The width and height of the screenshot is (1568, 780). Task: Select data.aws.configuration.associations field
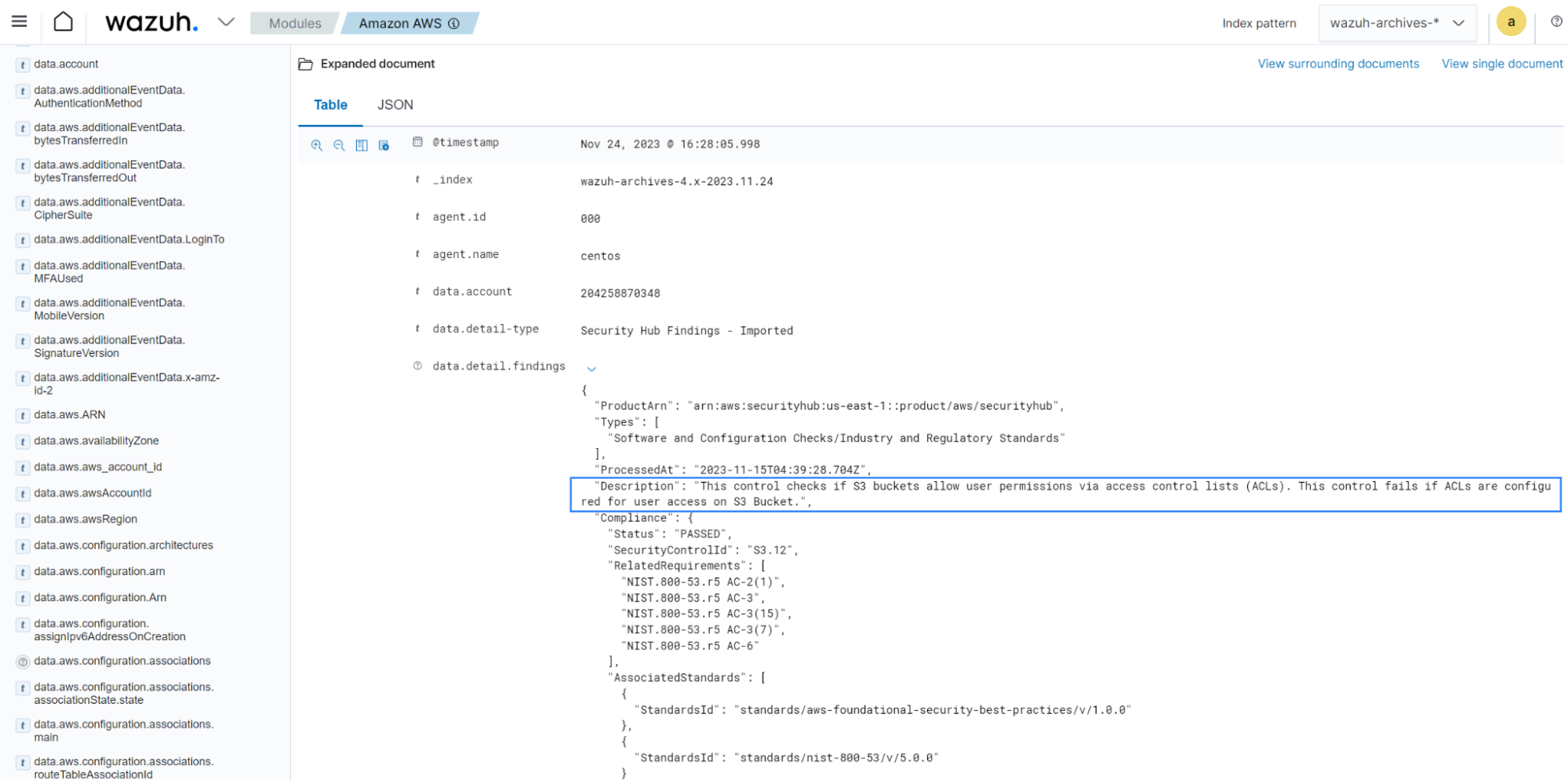coord(122,661)
